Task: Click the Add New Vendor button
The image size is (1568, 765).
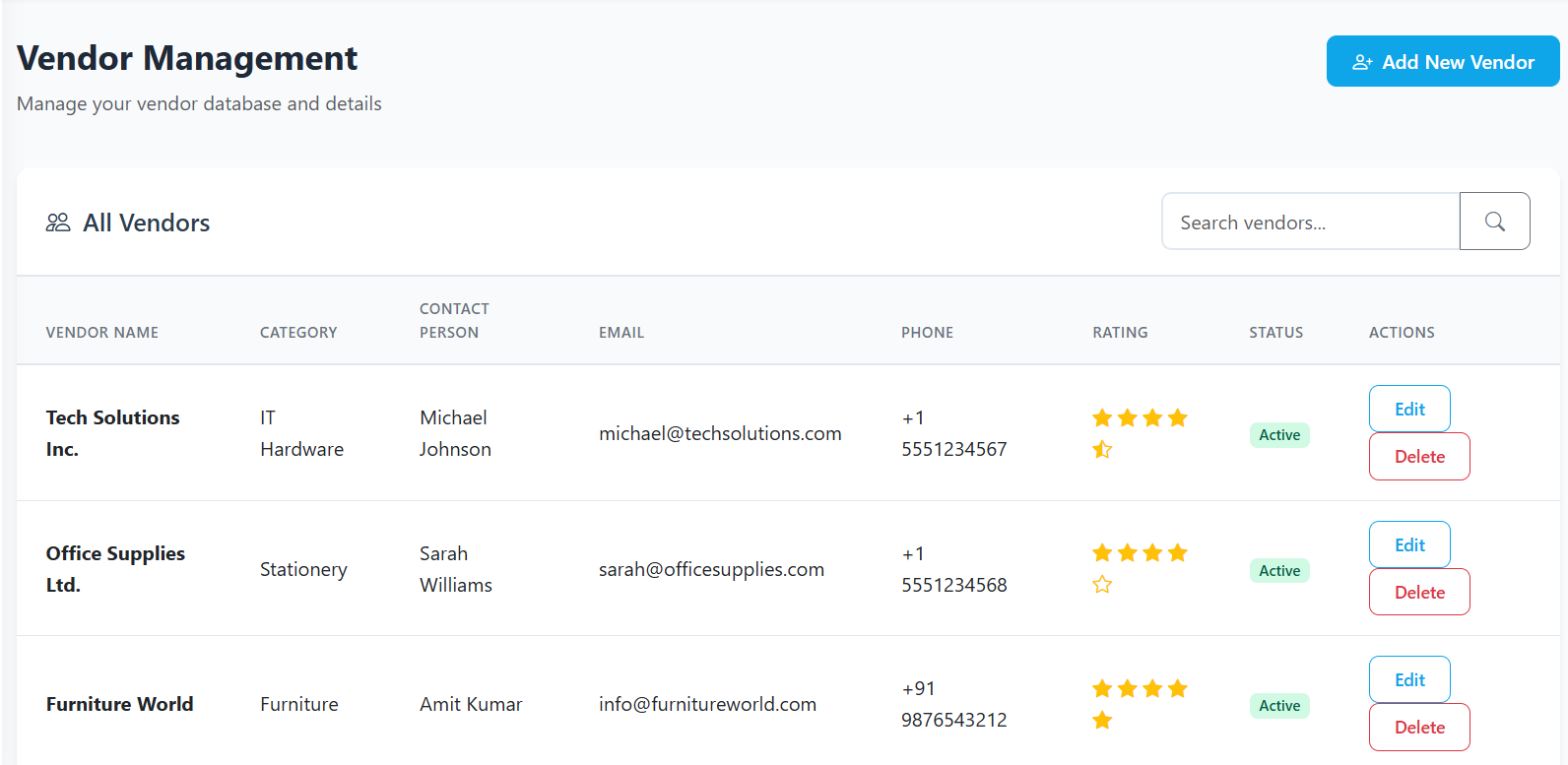Action: point(1443,61)
